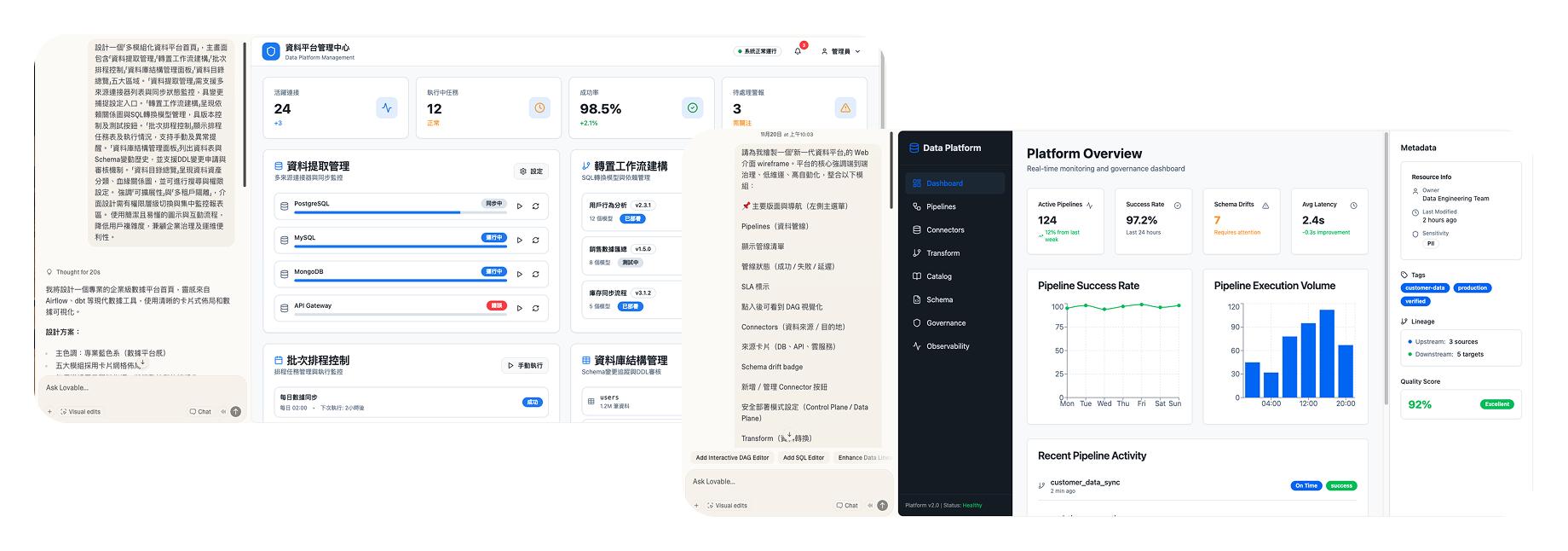Refresh the MySQL connector sync
The image size is (1568, 551).
pos(536,241)
